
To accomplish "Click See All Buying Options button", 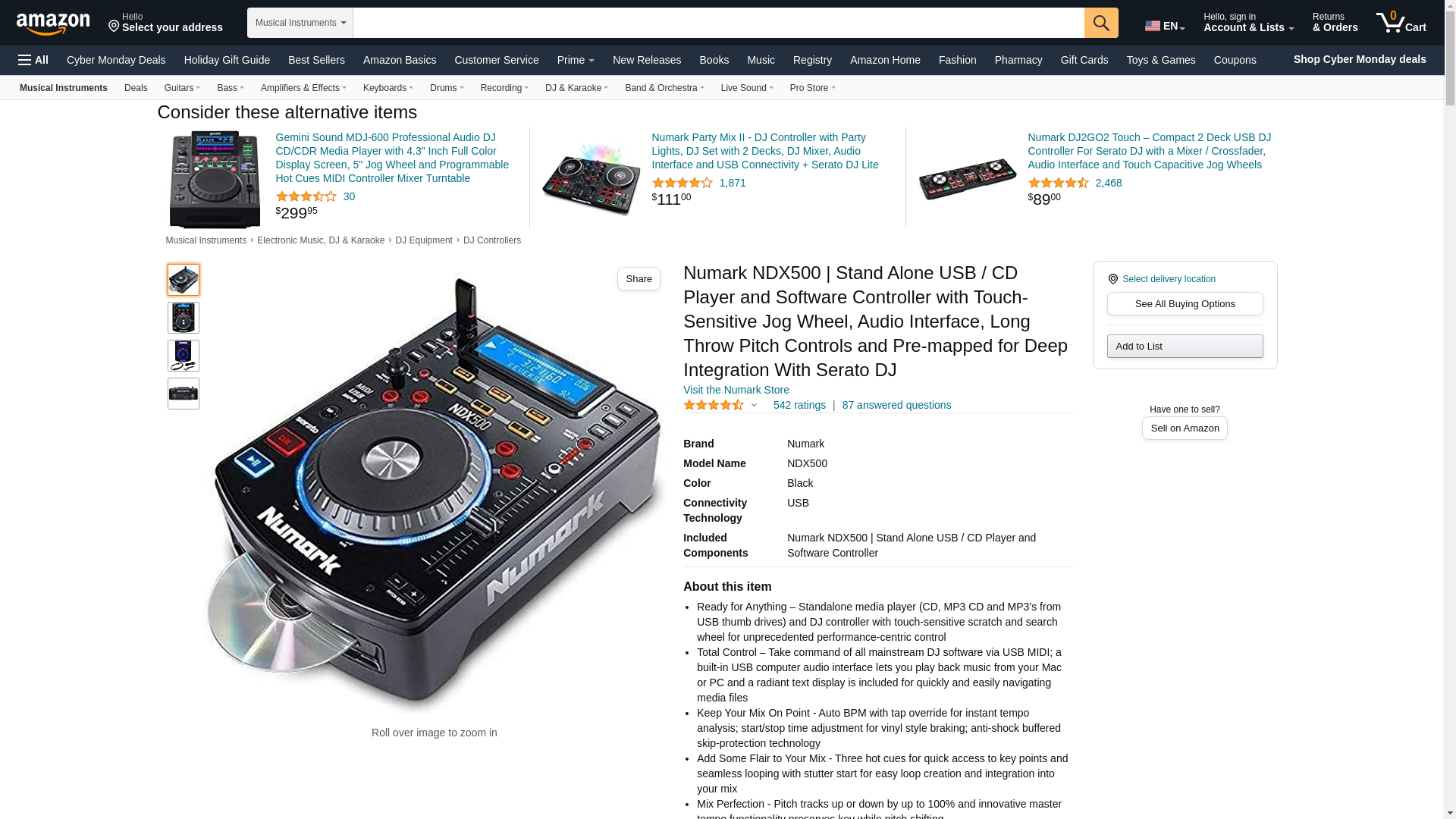I will click(x=1185, y=304).
